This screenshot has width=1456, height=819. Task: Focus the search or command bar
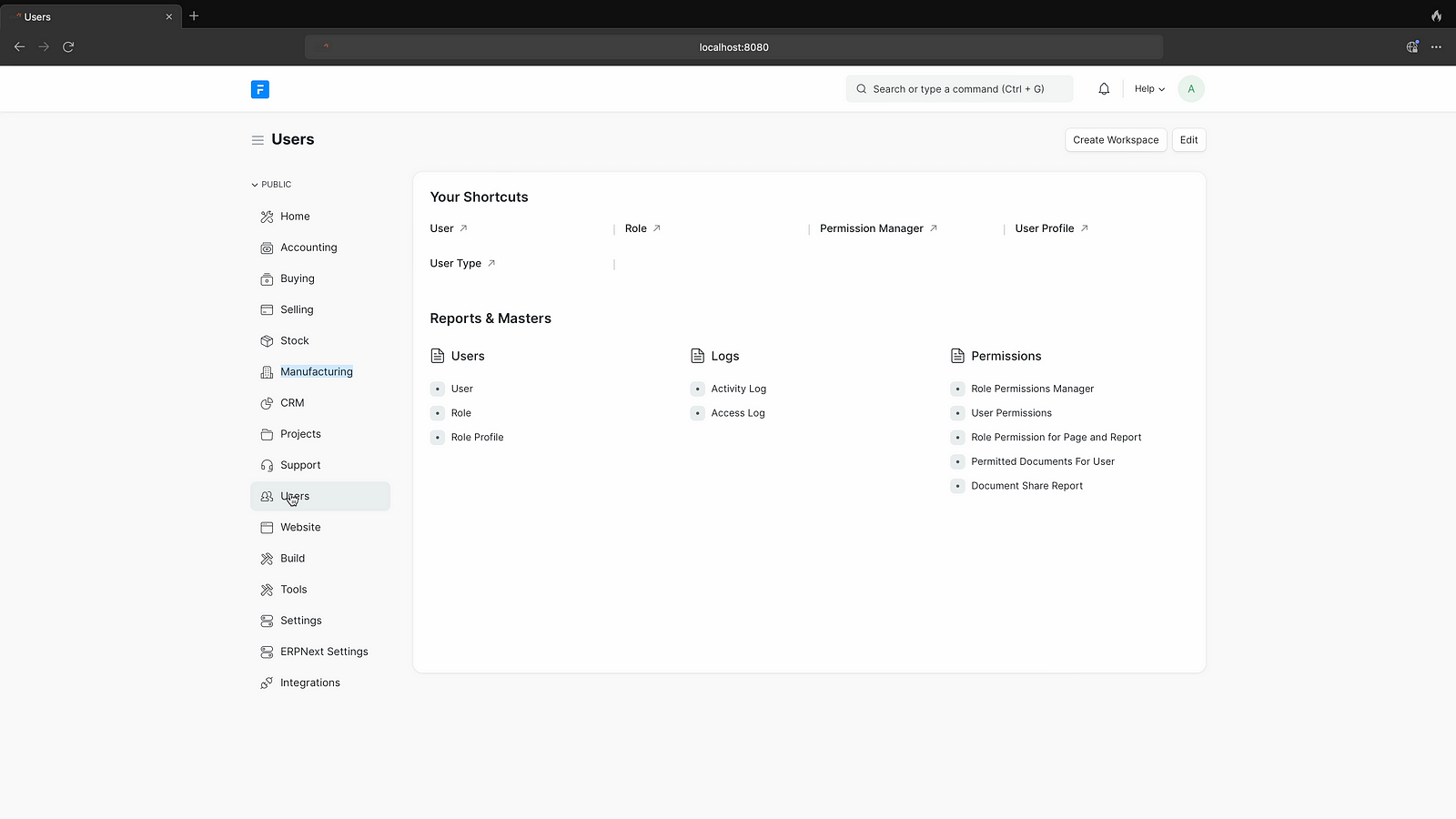[958, 89]
